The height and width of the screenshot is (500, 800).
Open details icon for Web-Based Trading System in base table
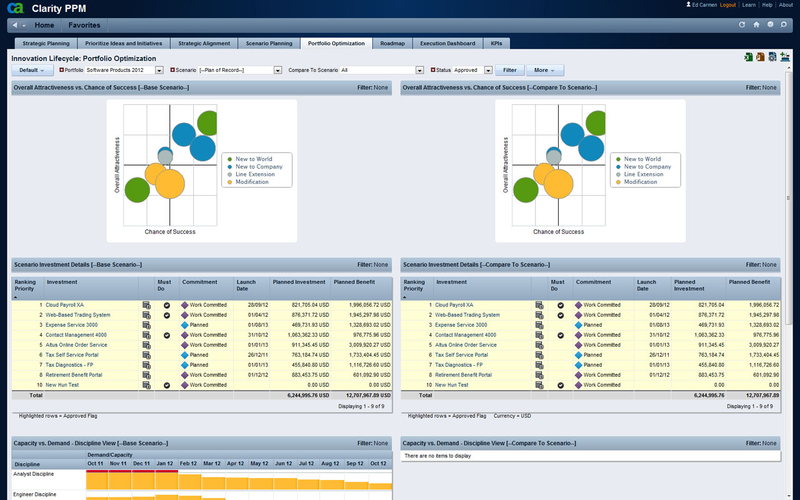pyautogui.click(x=146, y=315)
